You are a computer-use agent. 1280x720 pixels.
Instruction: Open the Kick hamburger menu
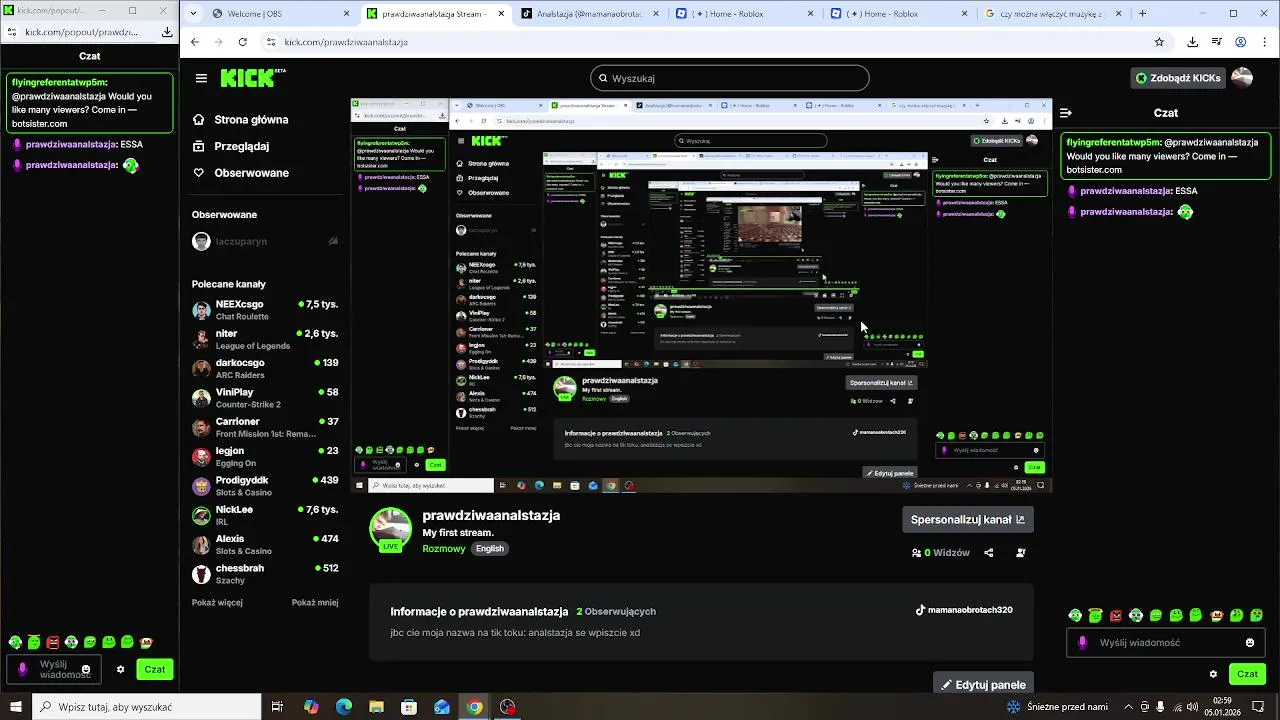tap(201, 78)
